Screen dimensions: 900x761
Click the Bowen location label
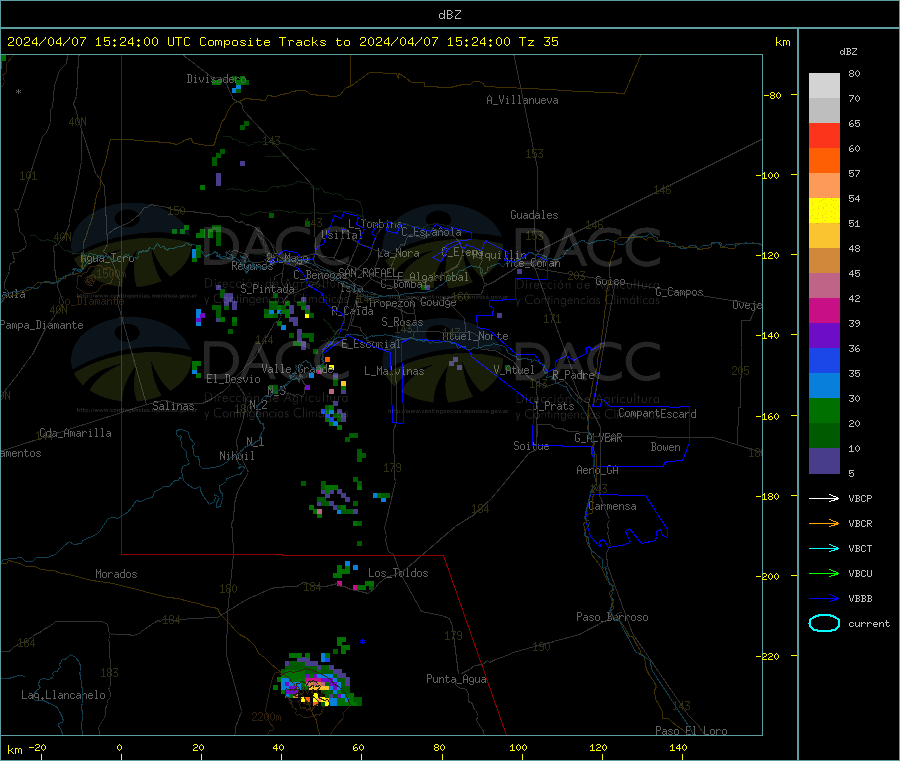tap(665, 447)
